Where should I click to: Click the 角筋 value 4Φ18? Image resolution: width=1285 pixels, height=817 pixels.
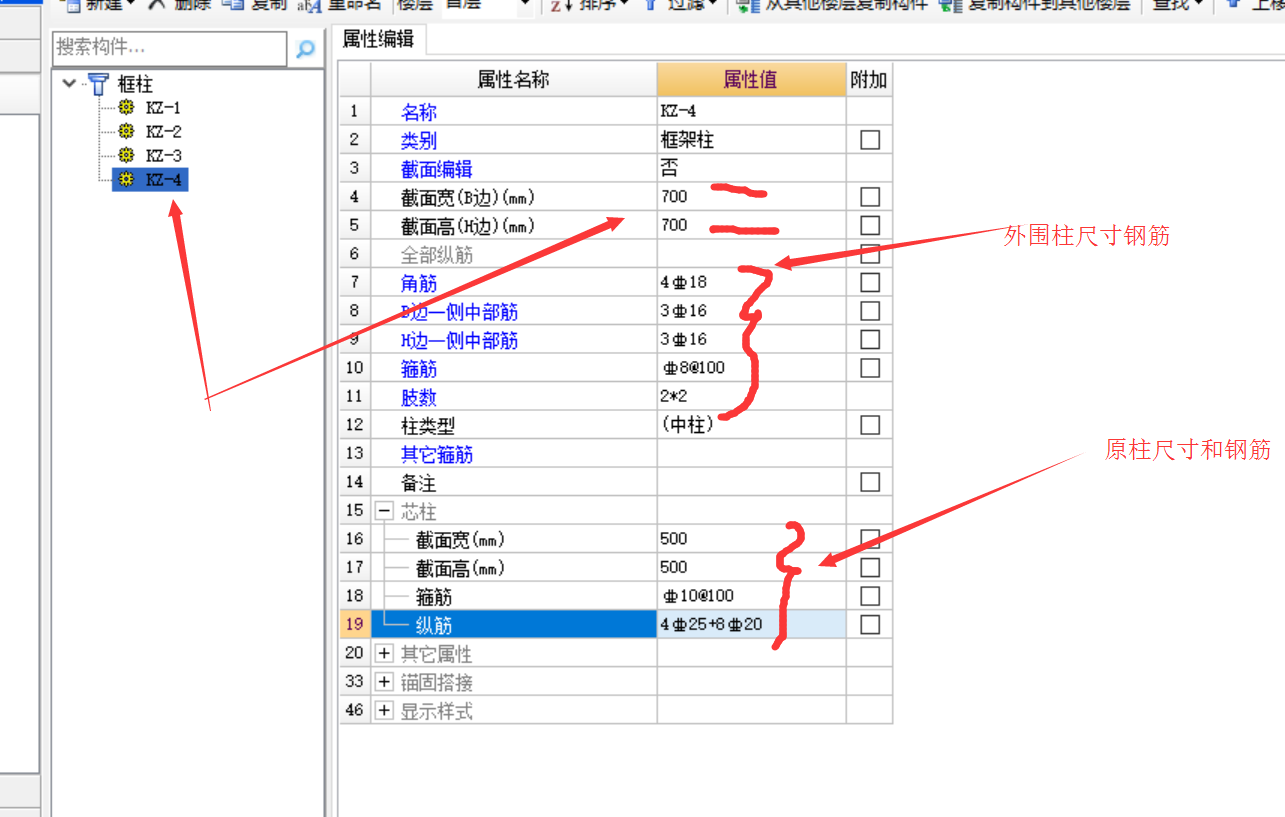[x=751, y=283]
